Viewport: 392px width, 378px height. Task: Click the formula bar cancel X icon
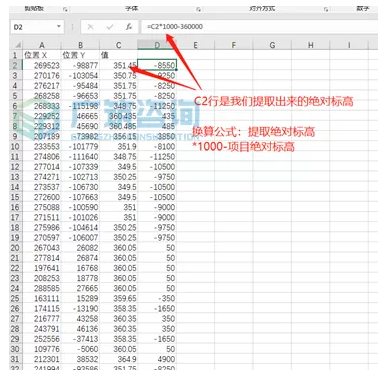90,27
